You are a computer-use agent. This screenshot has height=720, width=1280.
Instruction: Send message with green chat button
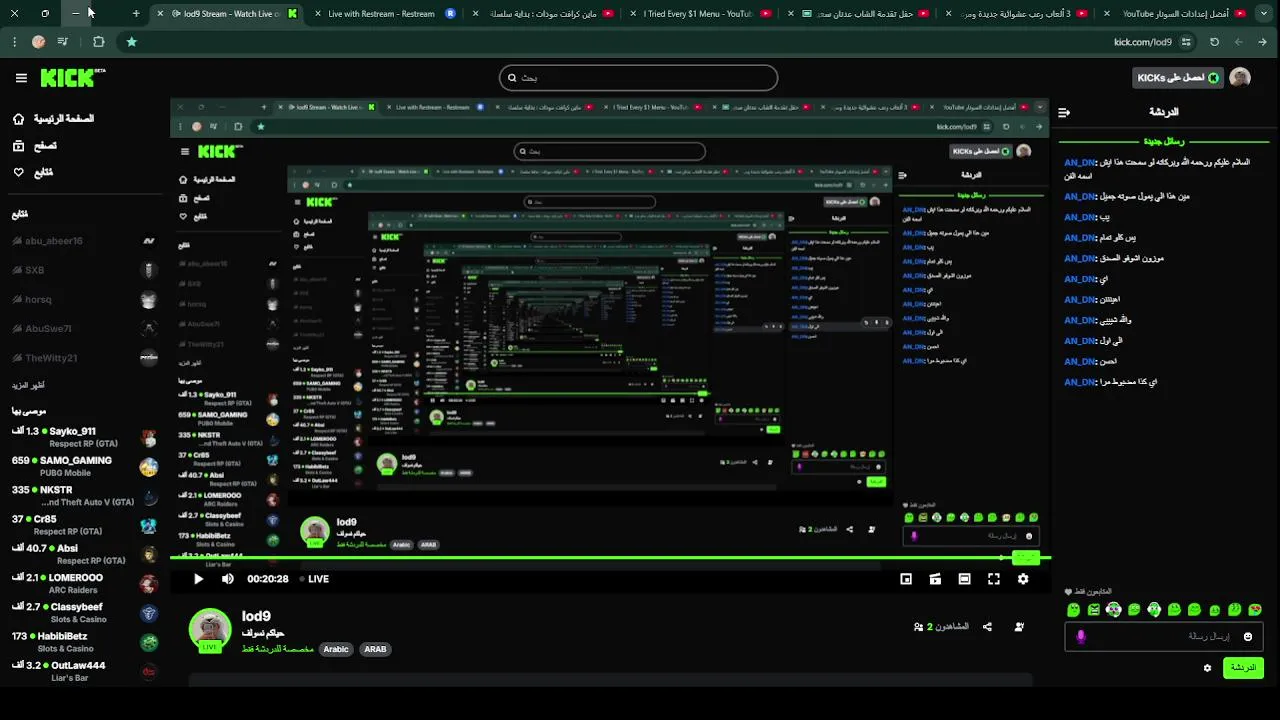(1243, 667)
